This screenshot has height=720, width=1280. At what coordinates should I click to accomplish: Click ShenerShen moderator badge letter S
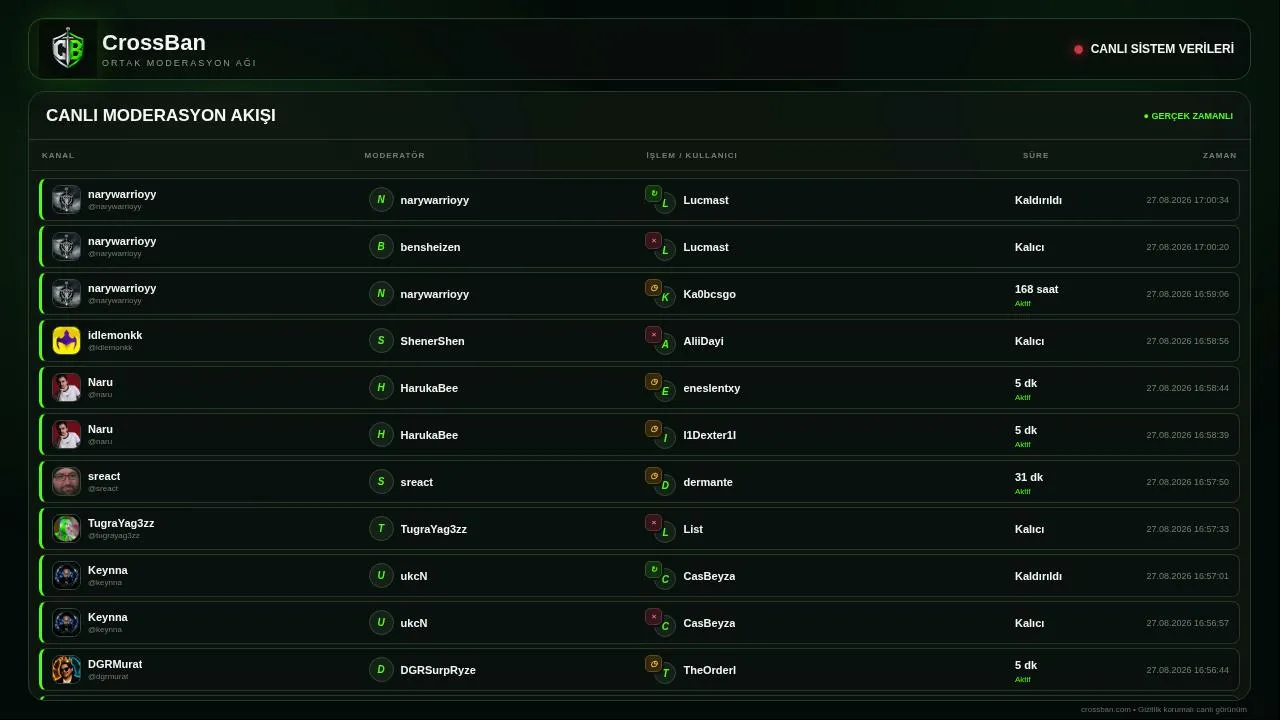coord(381,341)
